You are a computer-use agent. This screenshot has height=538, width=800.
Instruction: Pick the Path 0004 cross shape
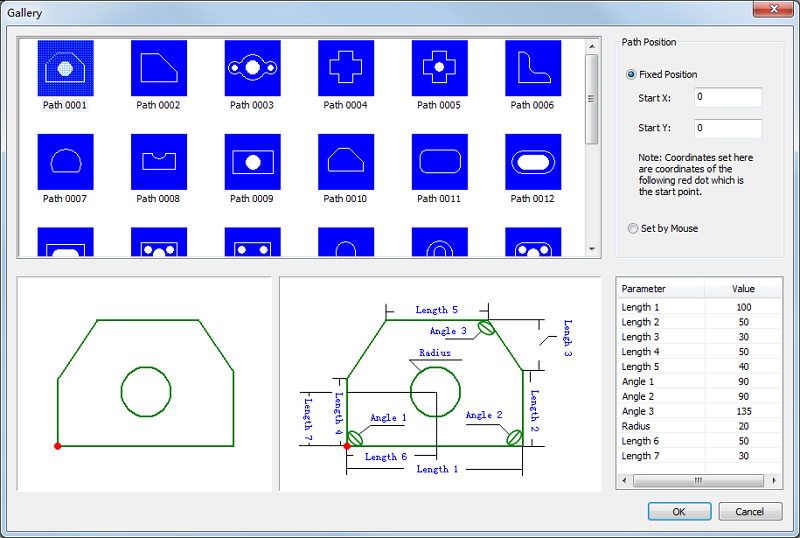coord(346,68)
